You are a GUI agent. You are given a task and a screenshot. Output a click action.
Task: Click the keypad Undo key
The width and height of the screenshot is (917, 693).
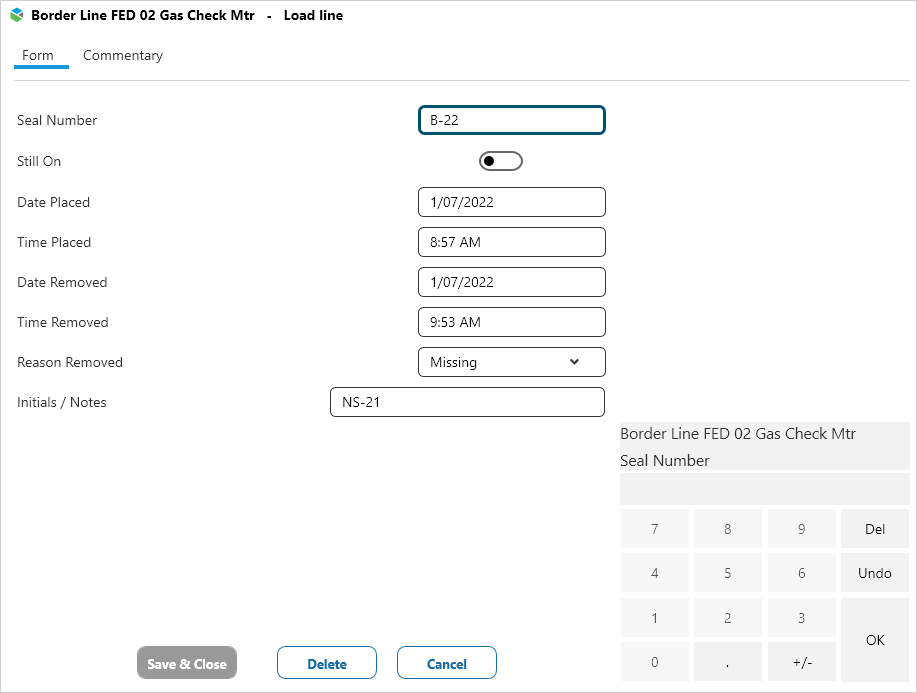(875, 574)
